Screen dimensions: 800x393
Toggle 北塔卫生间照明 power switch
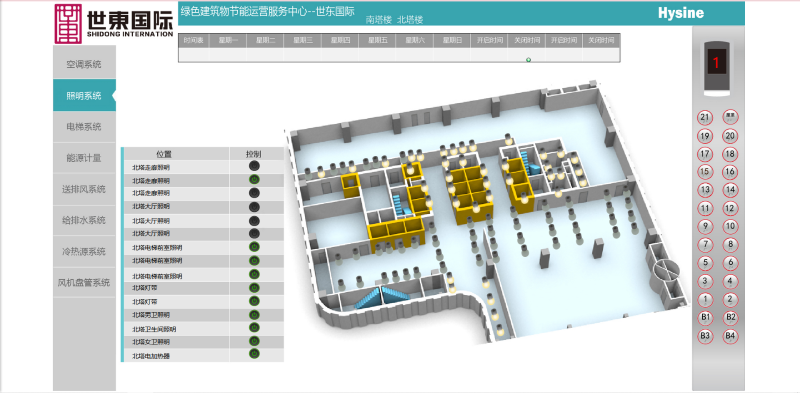(254, 328)
